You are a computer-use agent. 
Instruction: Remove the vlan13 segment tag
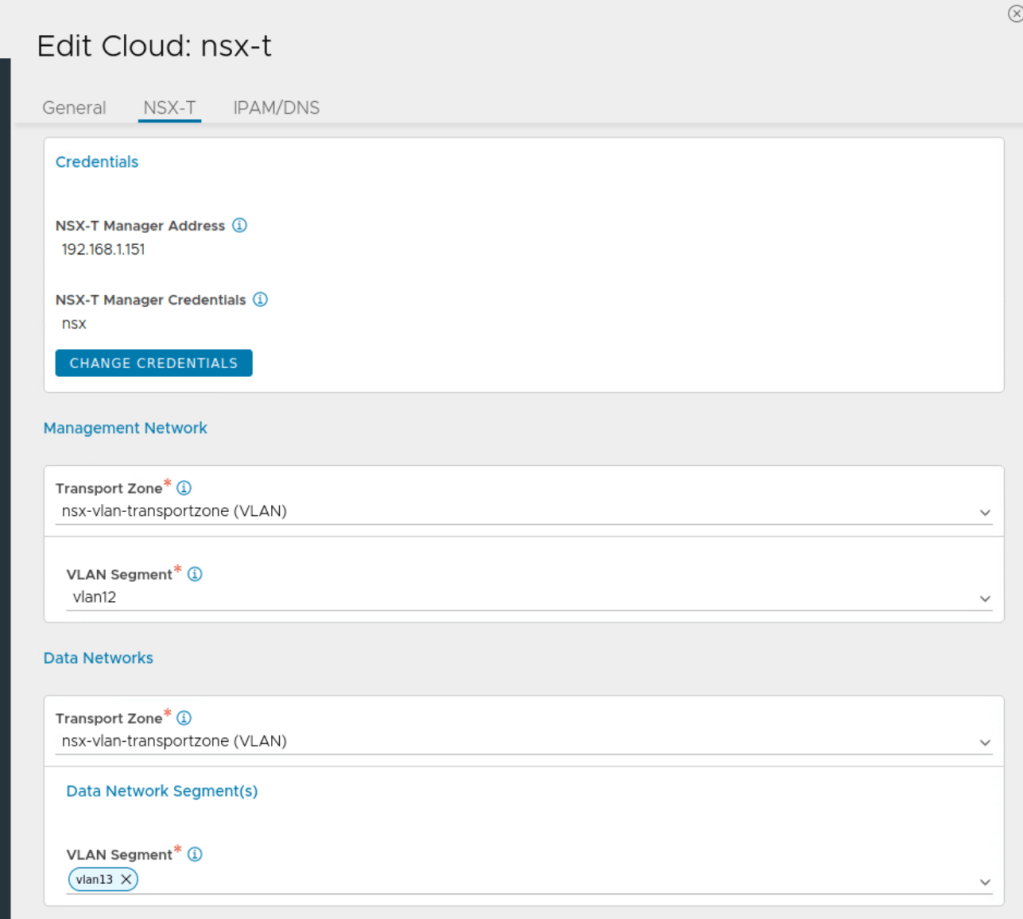[x=126, y=879]
